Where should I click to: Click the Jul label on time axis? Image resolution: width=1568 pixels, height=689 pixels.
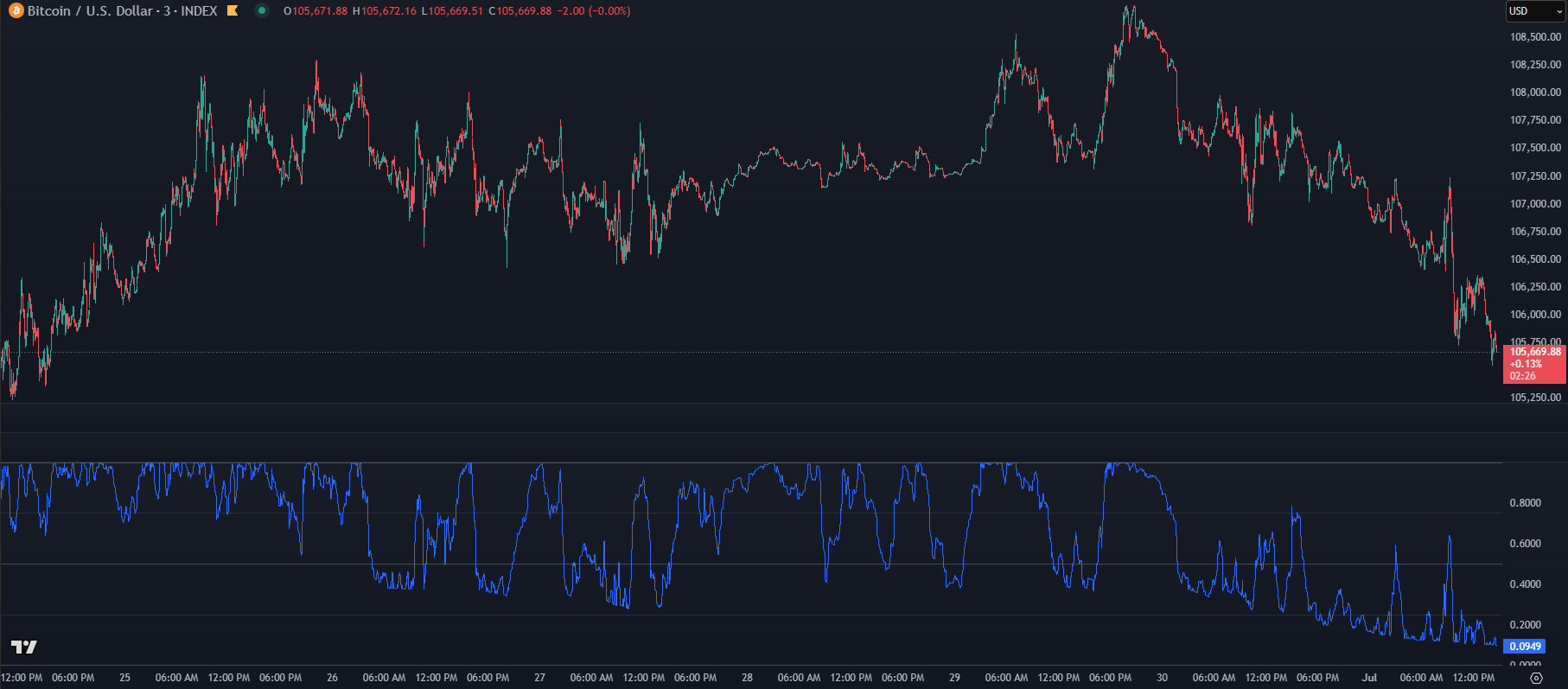click(x=1369, y=678)
